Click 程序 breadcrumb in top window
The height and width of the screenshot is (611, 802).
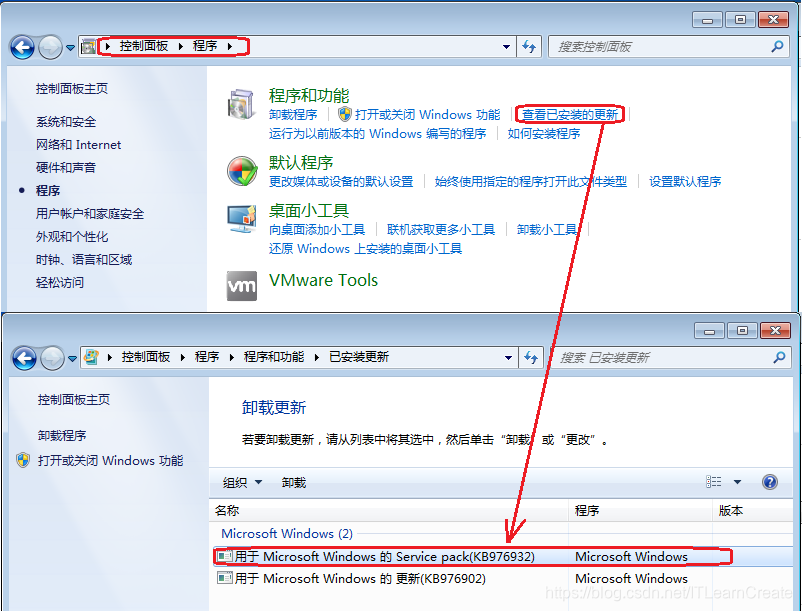pyautogui.click(x=205, y=46)
